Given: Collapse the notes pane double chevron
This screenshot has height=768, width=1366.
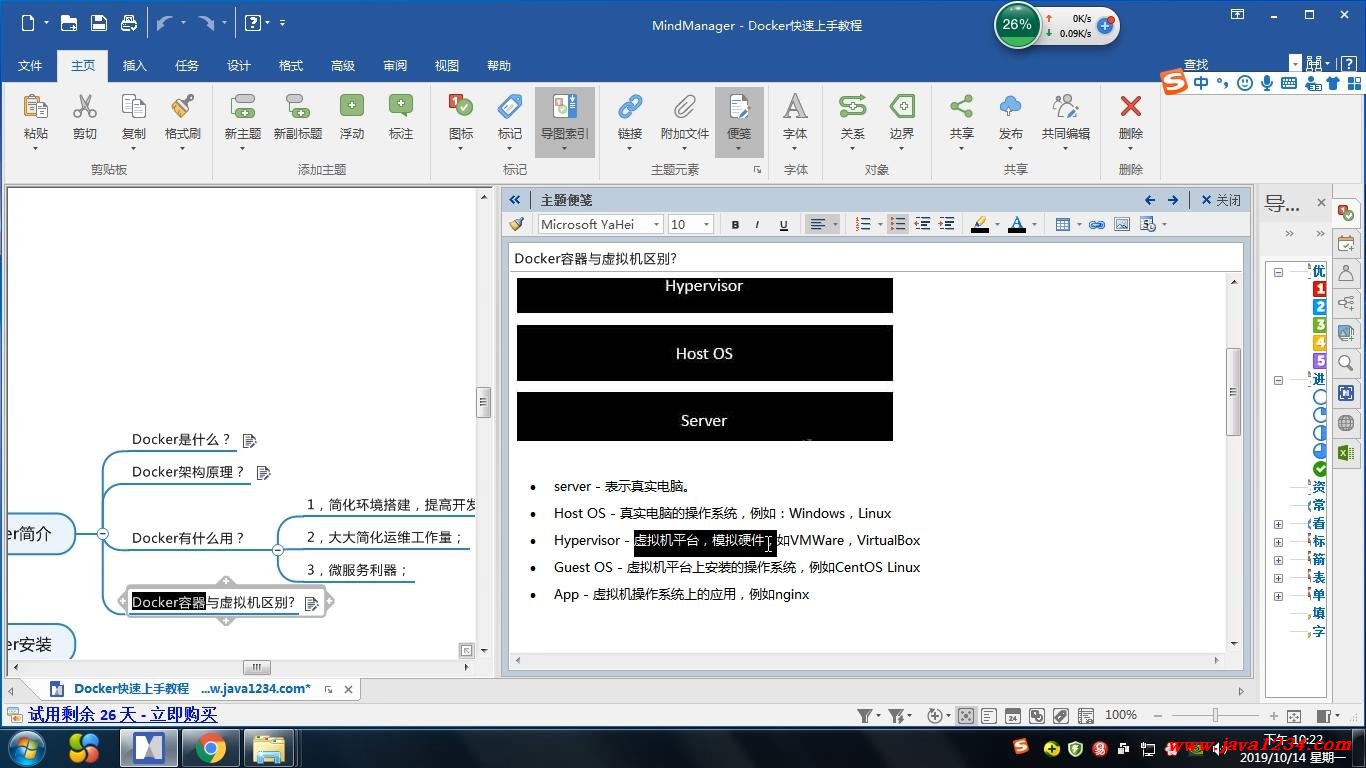Looking at the screenshot, I should pos(515,200).
